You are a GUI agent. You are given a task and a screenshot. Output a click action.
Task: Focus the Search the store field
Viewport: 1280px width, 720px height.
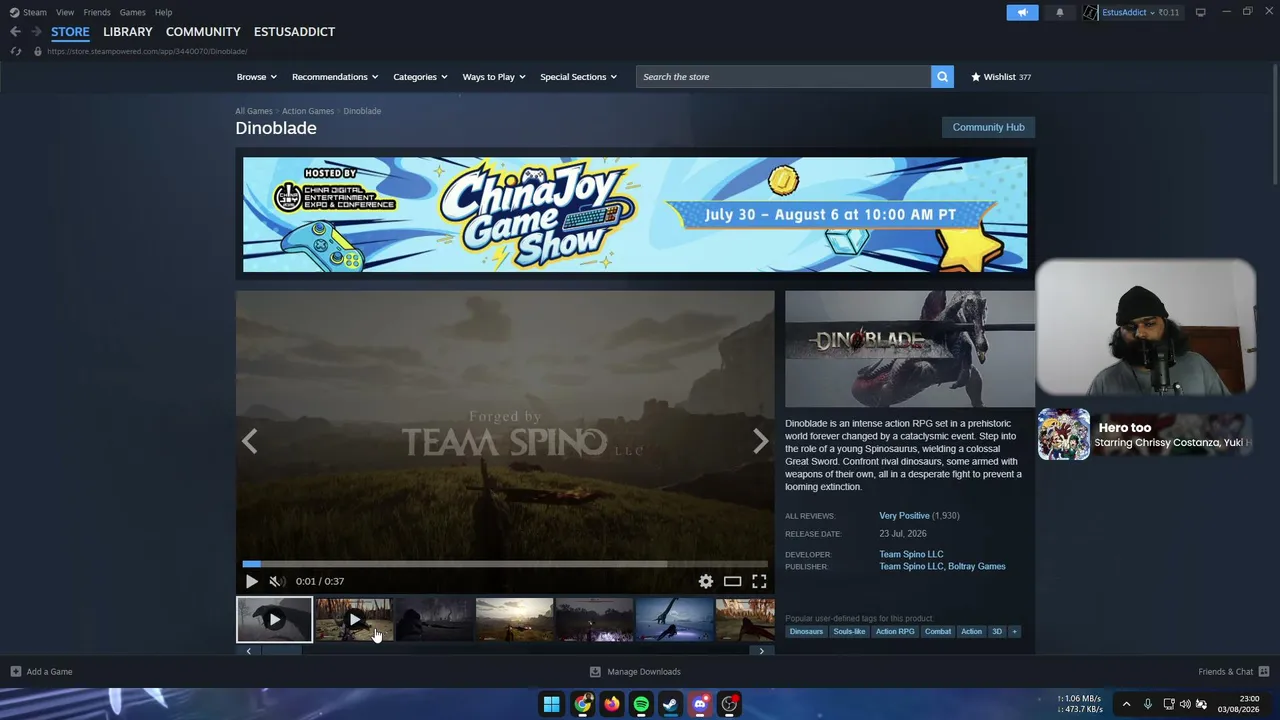(x=783, y=77)
